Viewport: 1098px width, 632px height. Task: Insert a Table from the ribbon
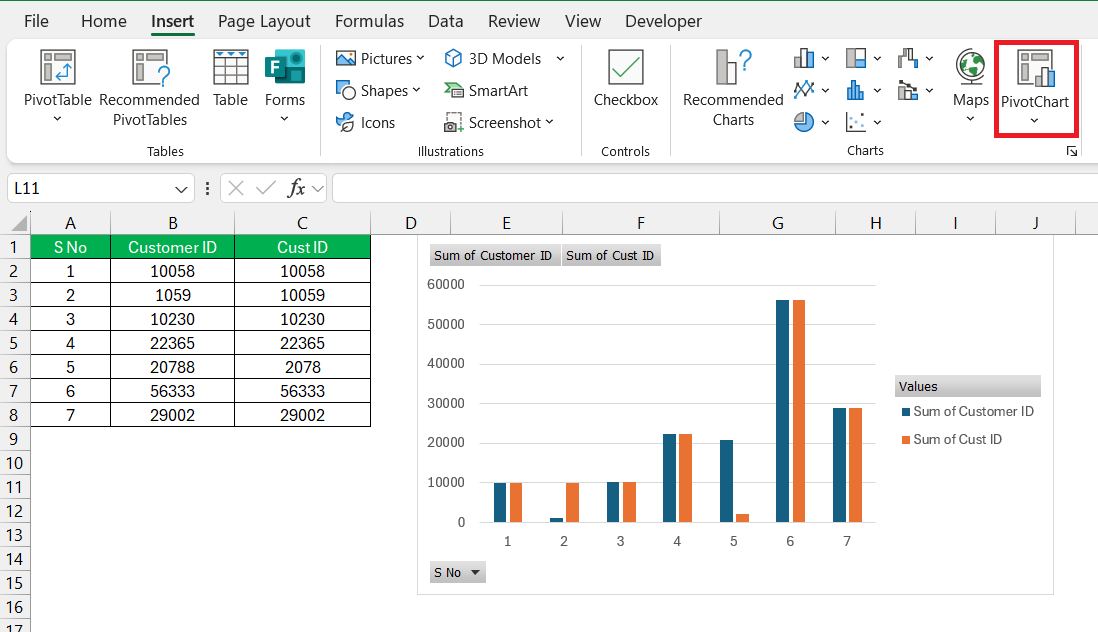230,78
